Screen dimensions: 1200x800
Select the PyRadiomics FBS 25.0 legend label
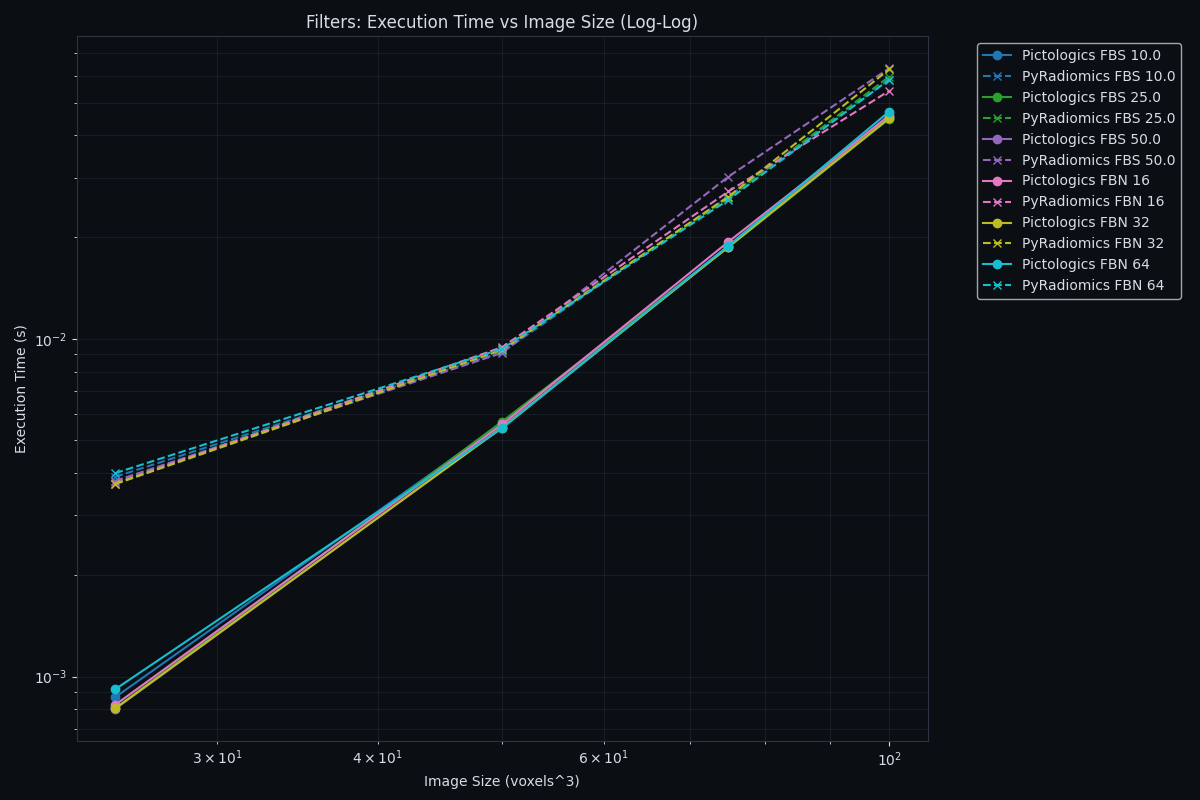(1098, 118)
